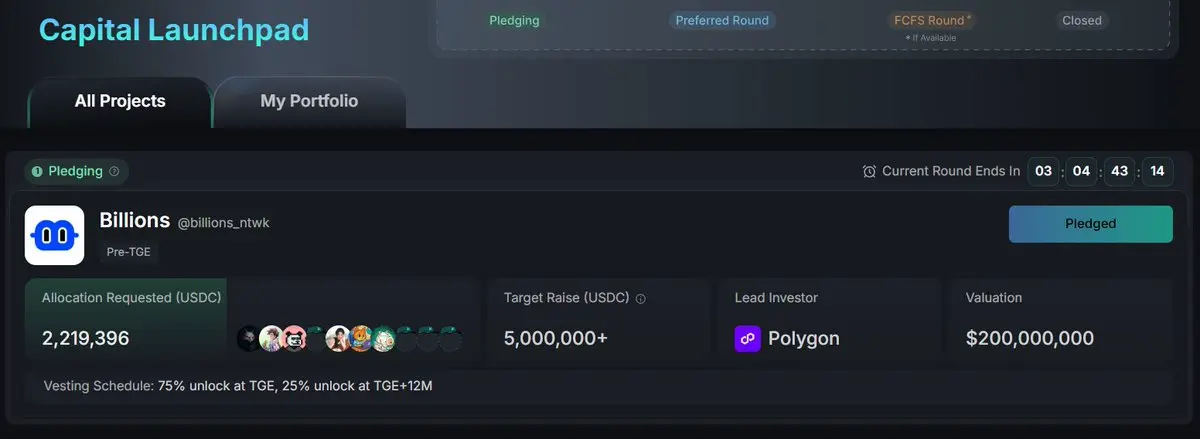Screen dimensions: 1200x439
Task: Click the Valuation $200,000,000 card
Action: point(1060,323)
